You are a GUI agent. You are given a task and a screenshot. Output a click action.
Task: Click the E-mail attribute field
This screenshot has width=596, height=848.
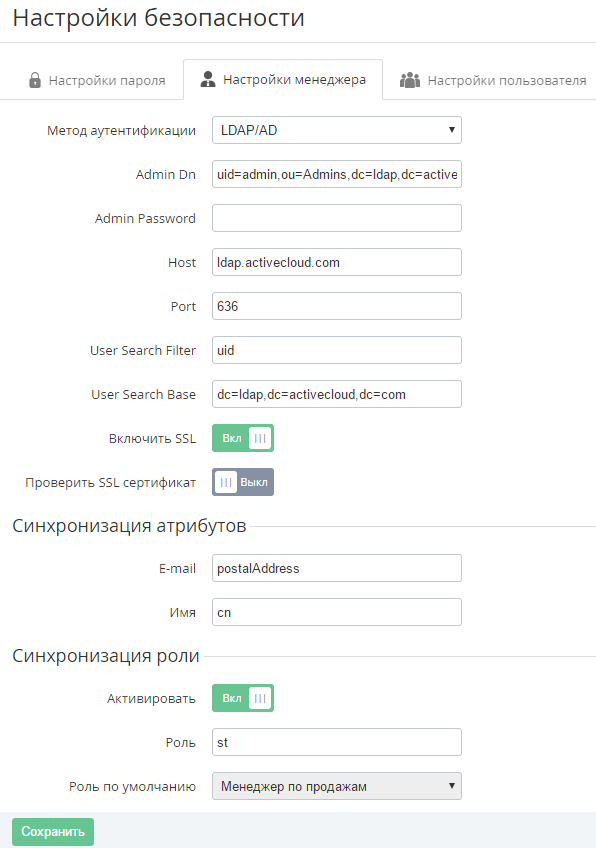coord(337,568)
